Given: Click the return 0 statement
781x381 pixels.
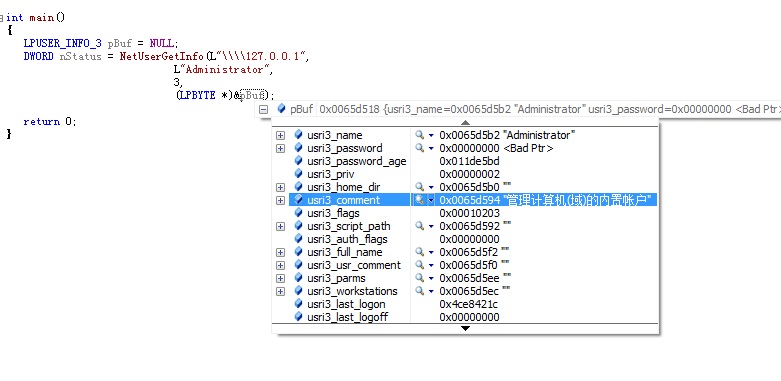Looking at the screenshot, I should click(x=50, y=122).
